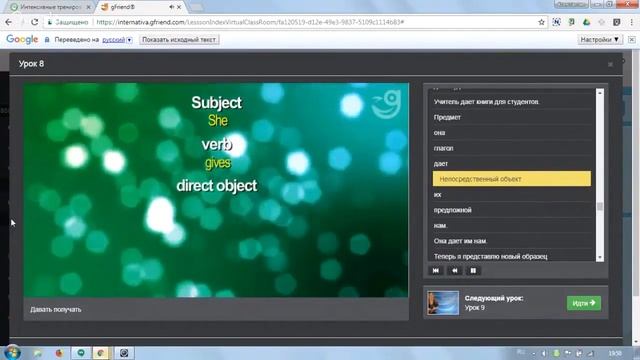Skip to the first transcript line
This screenshot has height=360, width=640.
click(436, 271)
